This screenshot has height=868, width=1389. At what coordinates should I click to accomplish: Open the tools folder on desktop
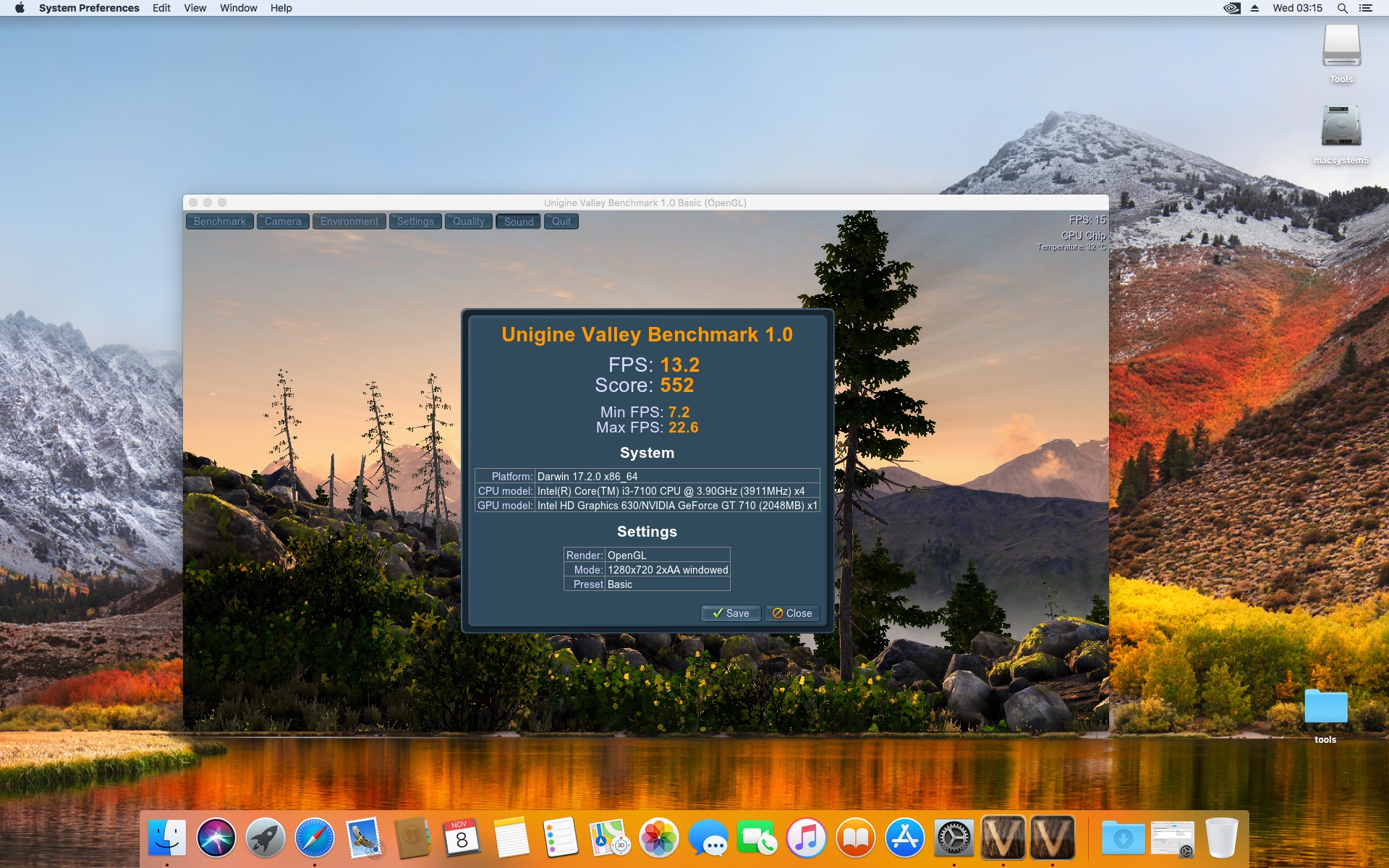pyautogui.click(x=1325, y=707)
